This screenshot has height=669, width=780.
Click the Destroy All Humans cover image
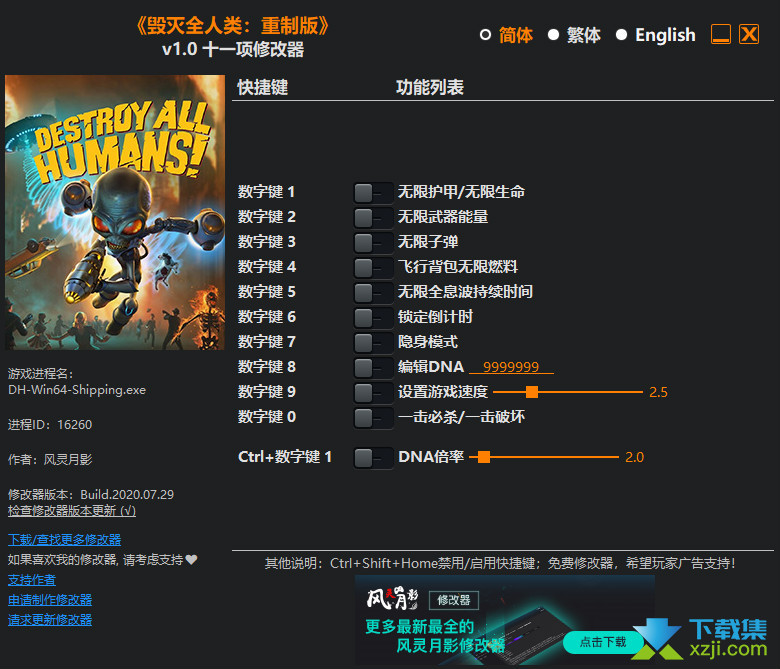(115, 212)
